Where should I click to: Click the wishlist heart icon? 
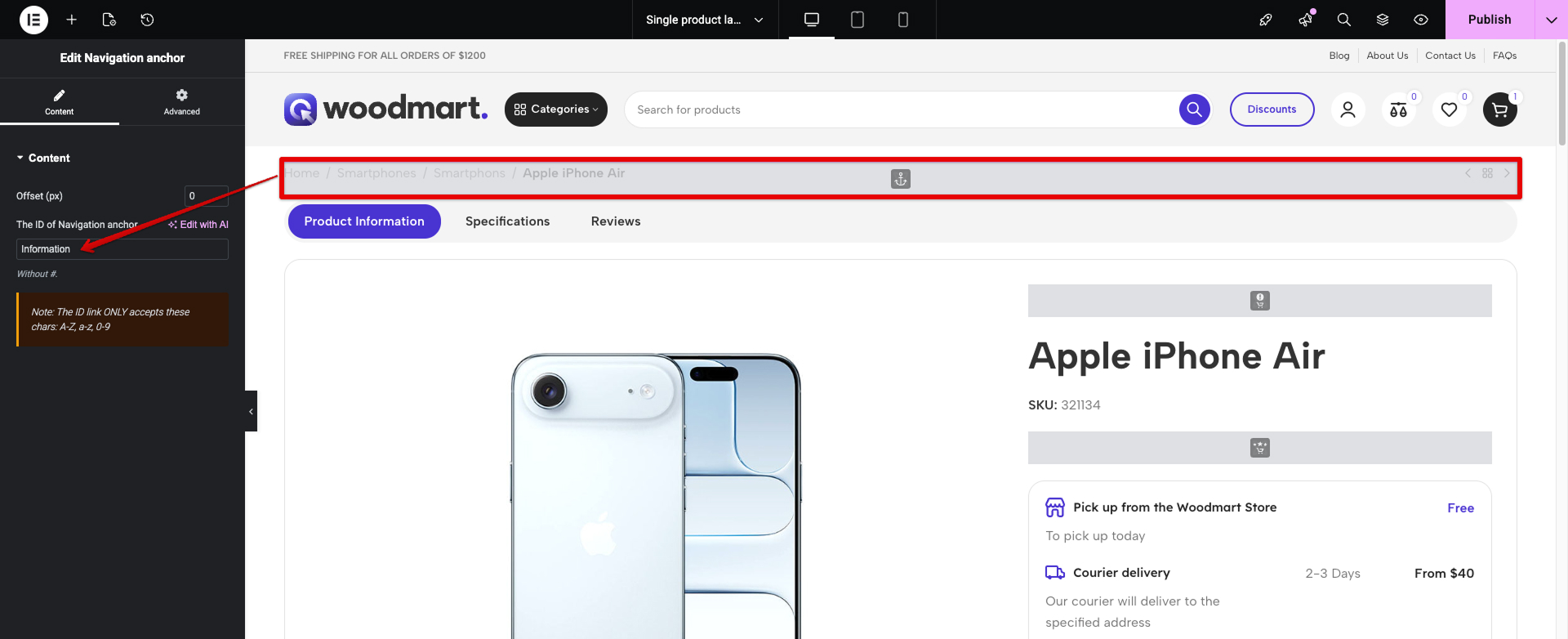pos(1449,109)
